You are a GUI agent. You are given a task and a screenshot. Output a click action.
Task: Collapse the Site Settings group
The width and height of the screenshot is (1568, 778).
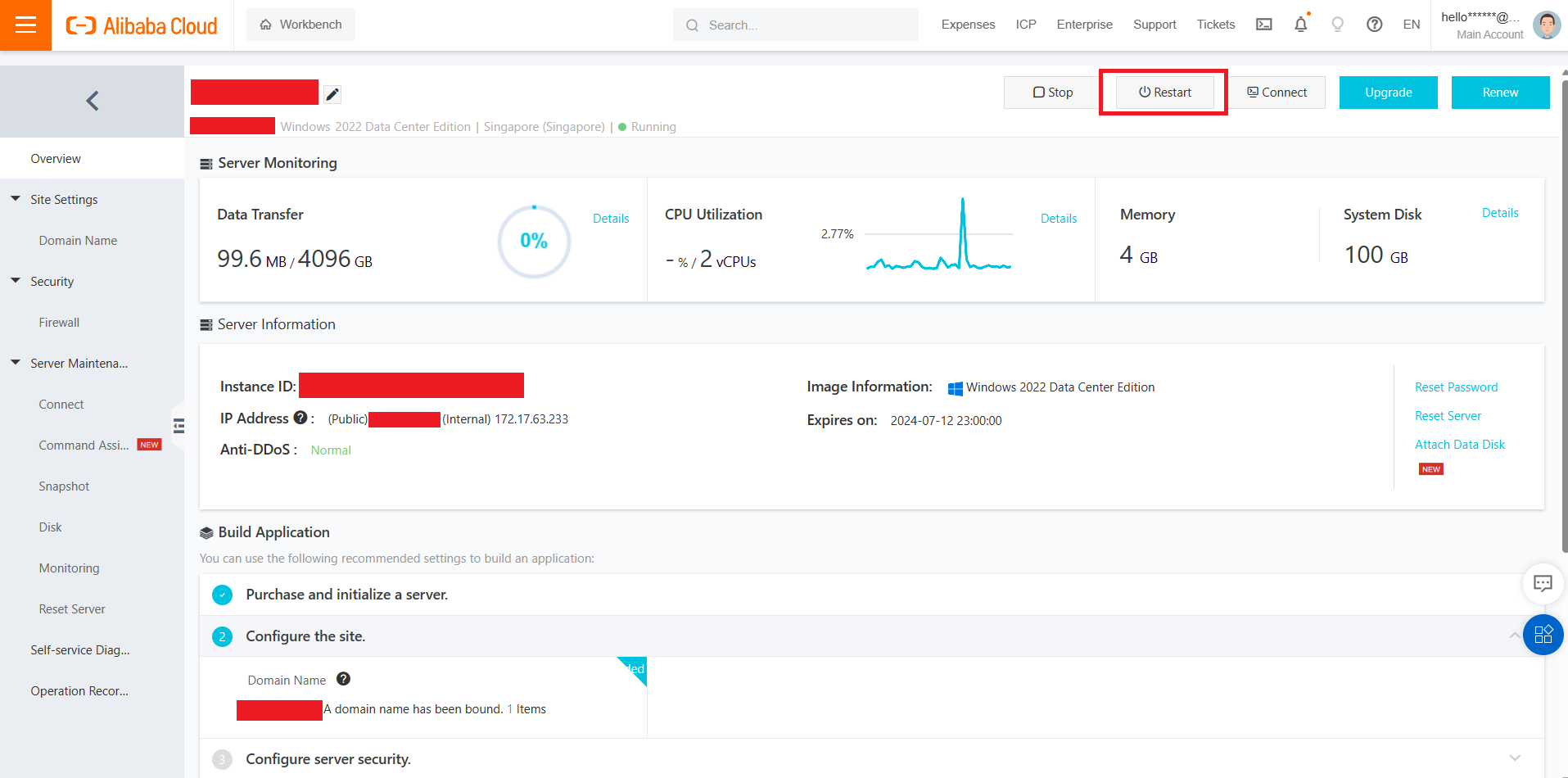(x=16, y=199)
